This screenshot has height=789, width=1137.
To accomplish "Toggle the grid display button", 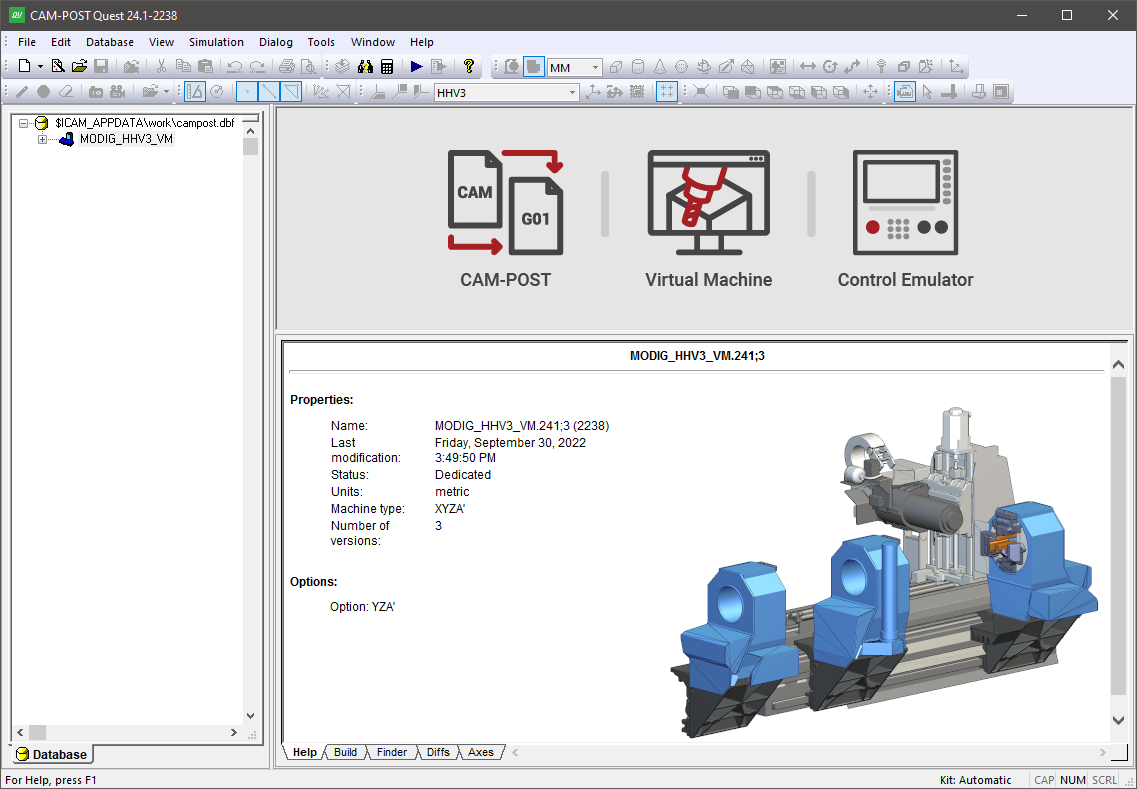I will point(666,91).
